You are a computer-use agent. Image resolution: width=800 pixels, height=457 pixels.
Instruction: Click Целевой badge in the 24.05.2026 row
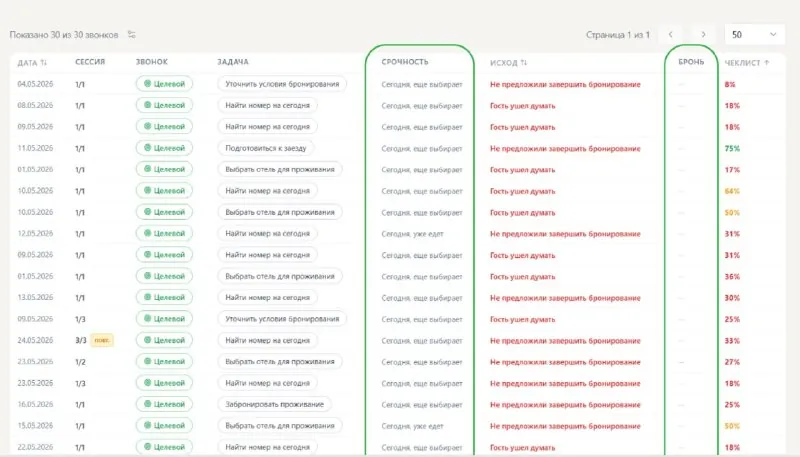(x=164, y=340)
